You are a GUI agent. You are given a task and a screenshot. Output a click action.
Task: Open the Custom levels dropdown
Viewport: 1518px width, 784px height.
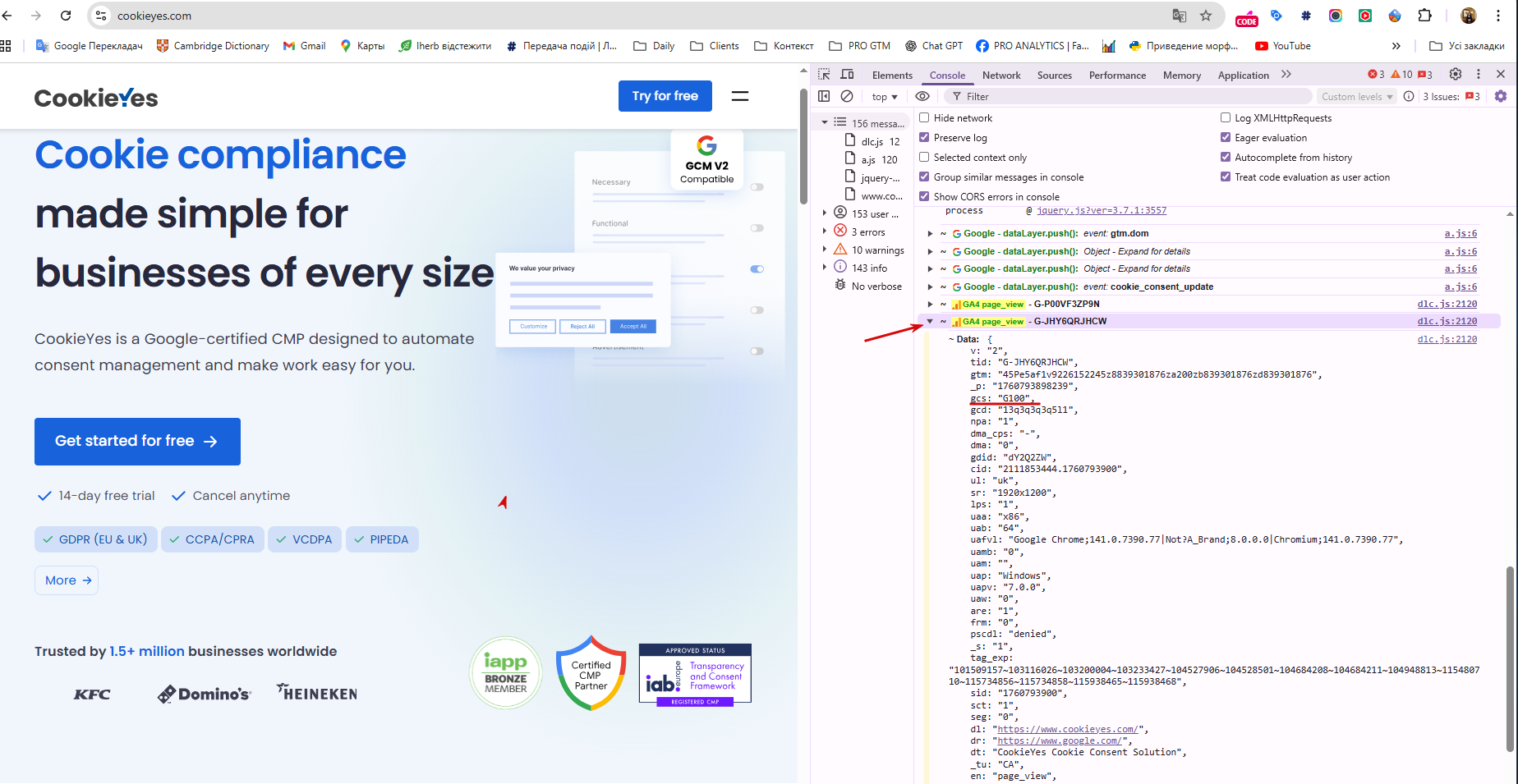[1357, 97]
